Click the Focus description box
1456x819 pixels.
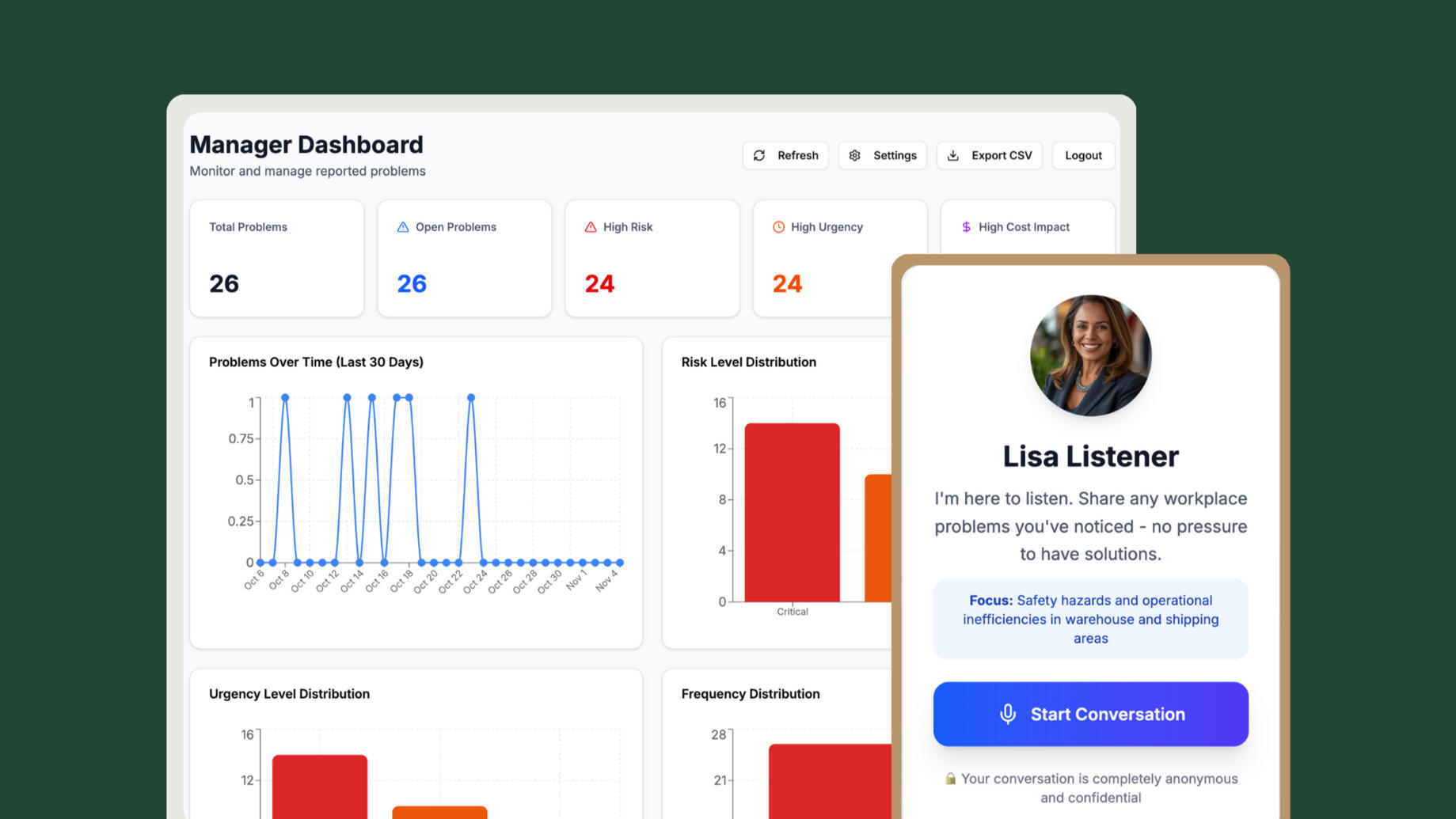[1090, 619]
